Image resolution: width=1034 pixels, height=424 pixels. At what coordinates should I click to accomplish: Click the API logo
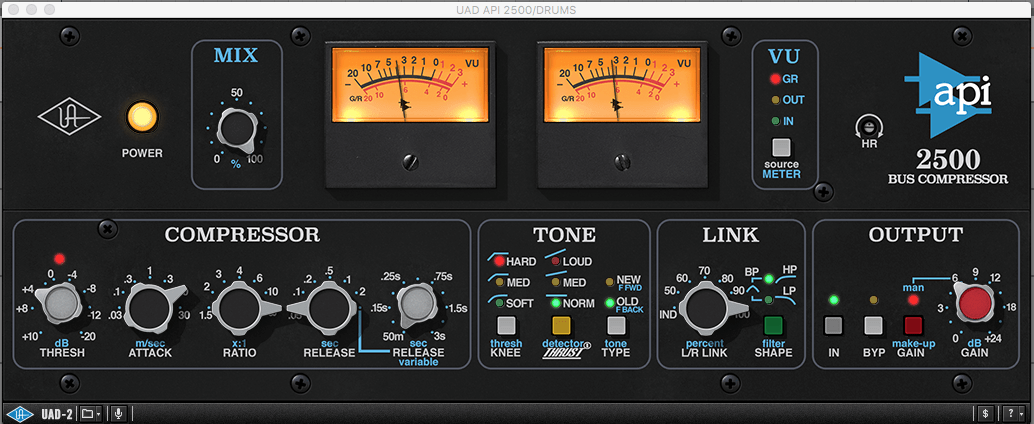point(949,96)
